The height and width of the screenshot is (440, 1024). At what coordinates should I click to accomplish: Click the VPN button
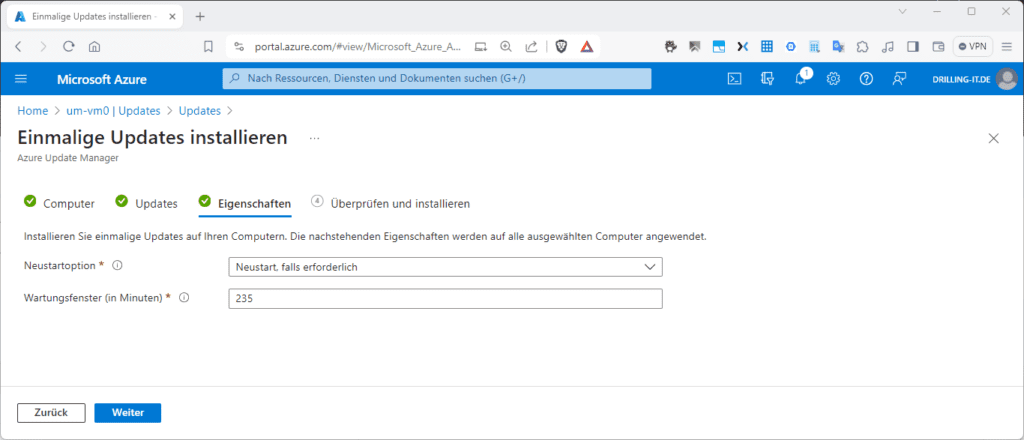click(973, 46)
